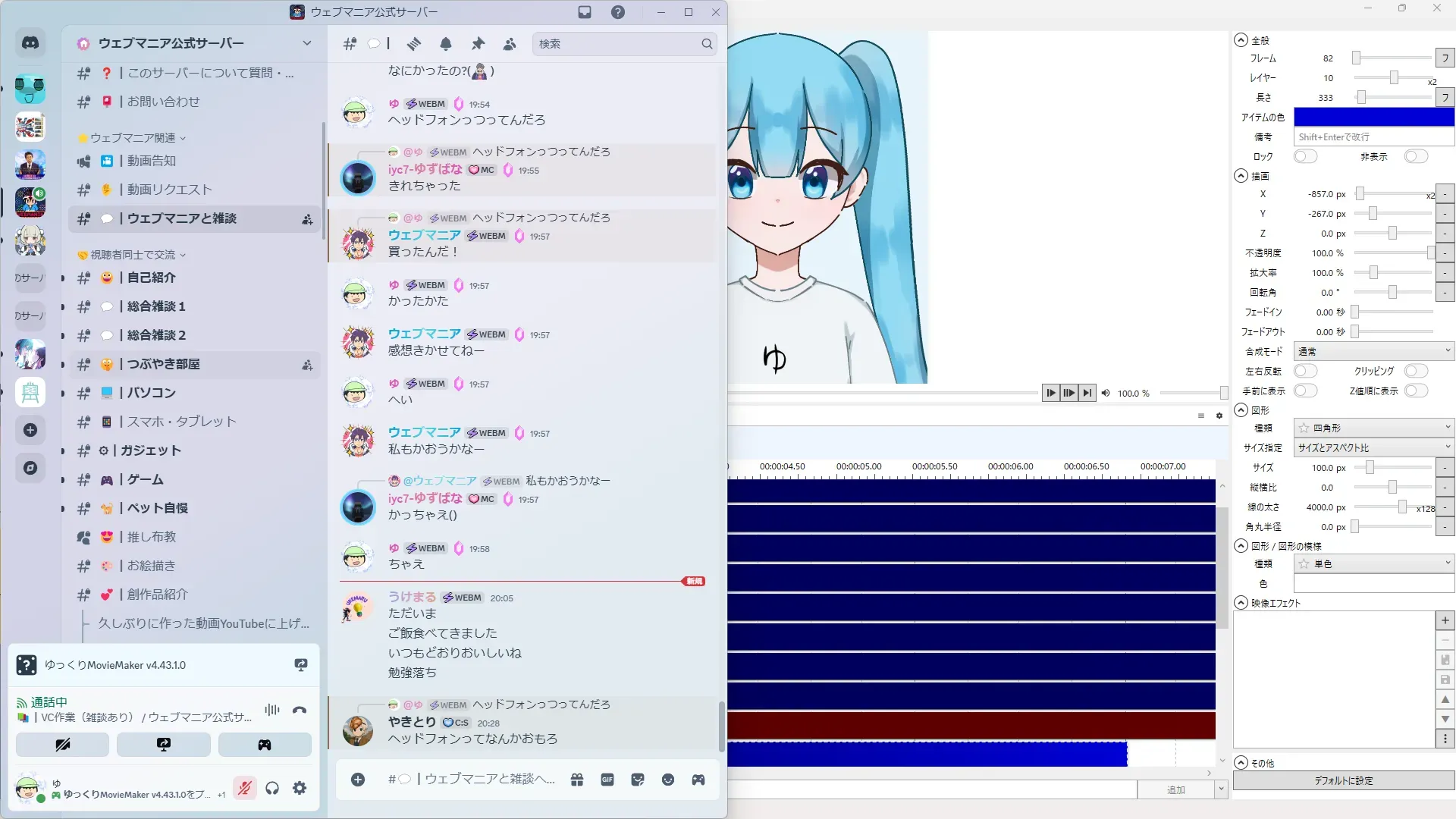Switch to the つぶやき部屋 channel

tap(163, 364)
